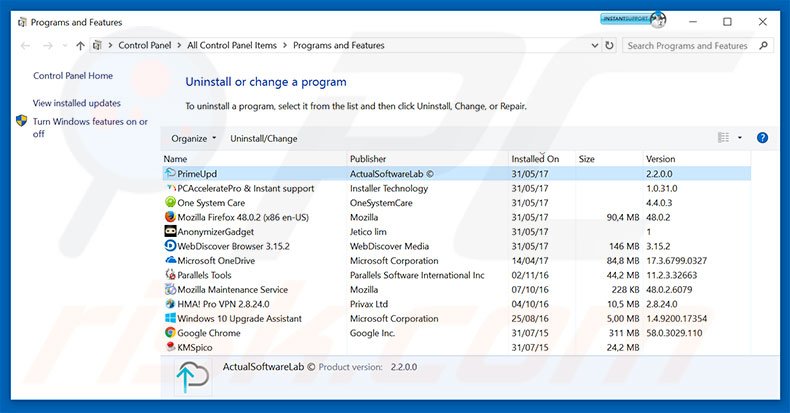Sort by the Name column header
Viewport: 790px width, 413px height.
(x=254, y=159)
